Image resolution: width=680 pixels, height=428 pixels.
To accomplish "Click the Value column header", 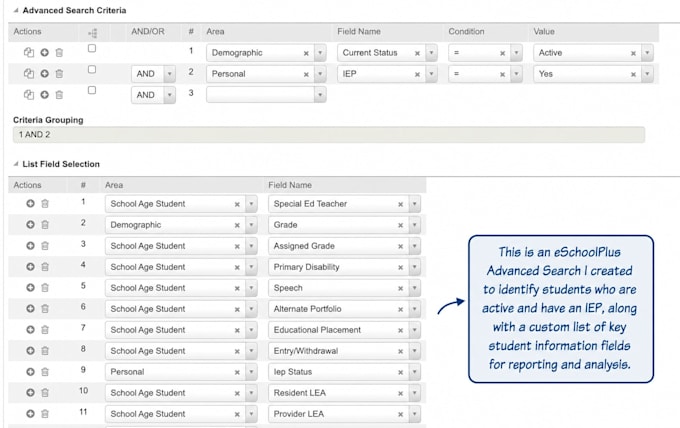I will click(544, 31).
